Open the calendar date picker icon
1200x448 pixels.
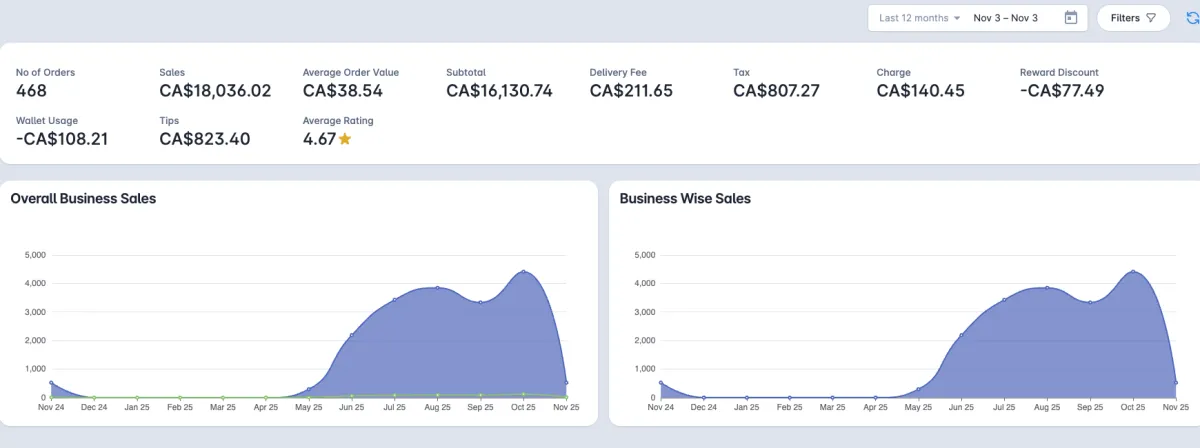pyautogui.click(x=1071, y=18)
